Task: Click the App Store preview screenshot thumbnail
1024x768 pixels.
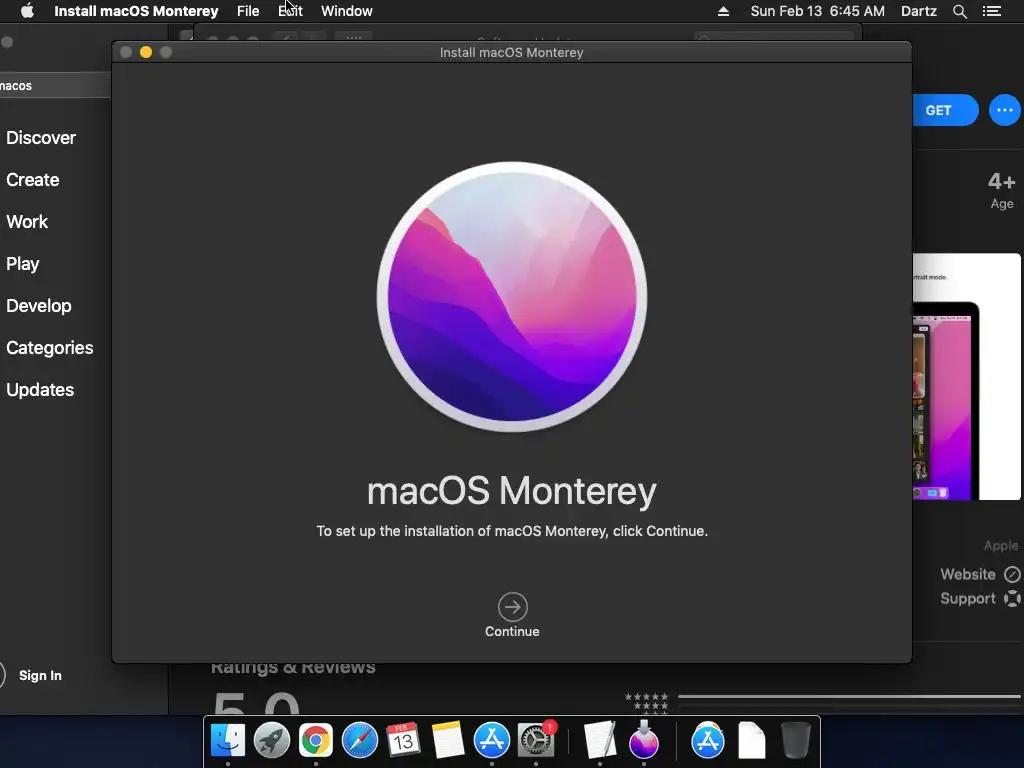Action: [x=967, y=376]
